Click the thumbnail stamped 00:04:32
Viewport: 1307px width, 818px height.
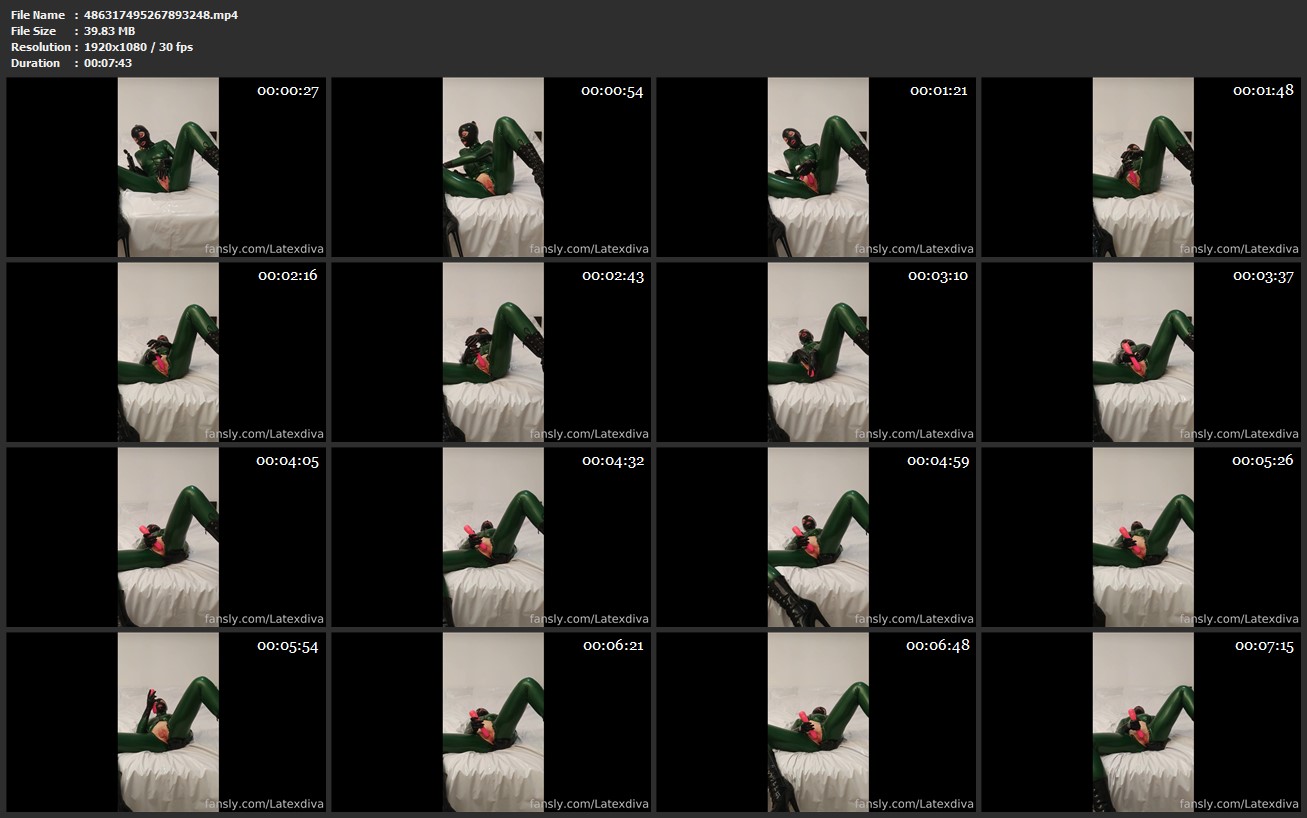(491, 537)
